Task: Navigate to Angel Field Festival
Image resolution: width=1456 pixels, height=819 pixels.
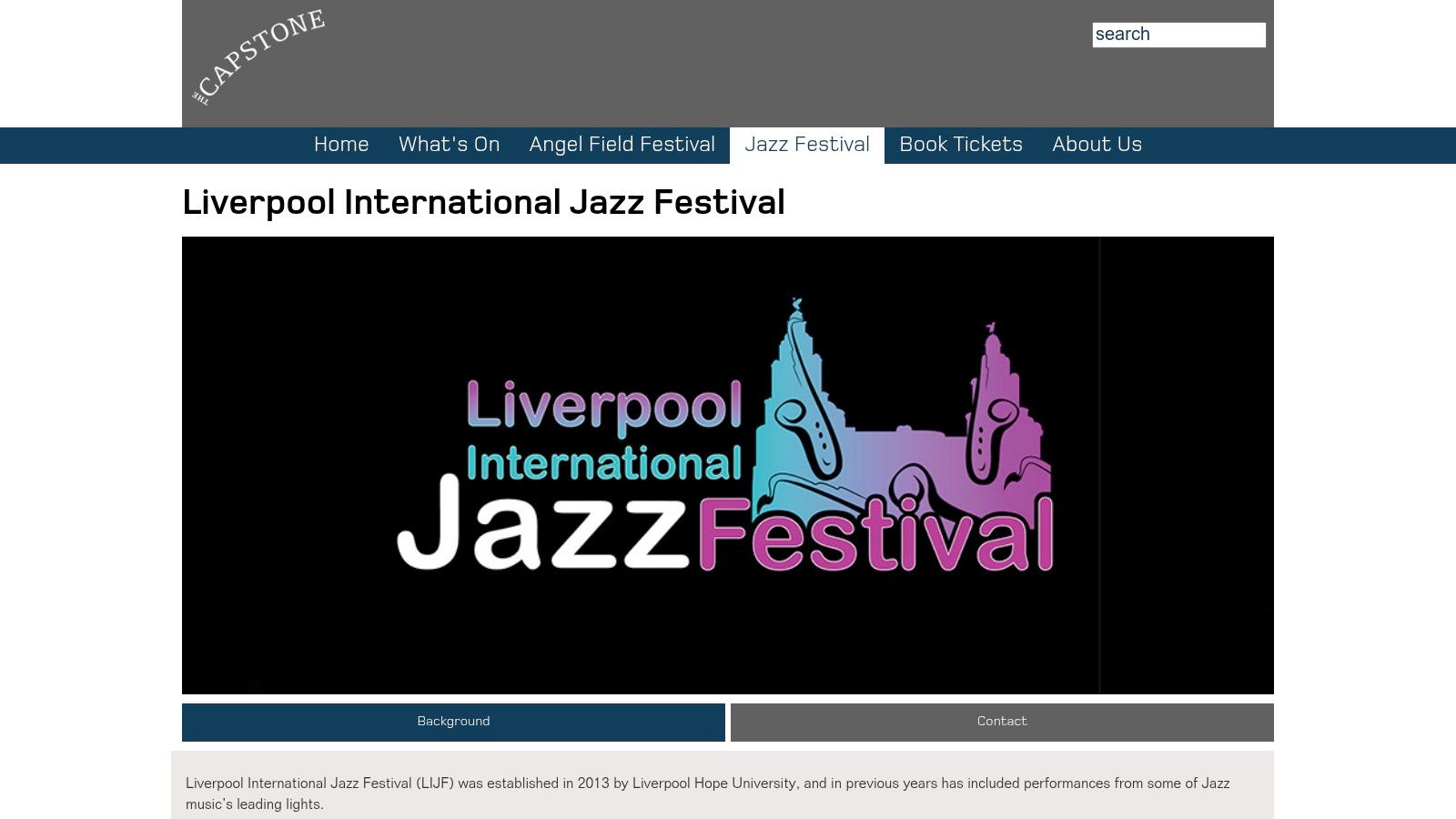Action: [x=622, y=145]
